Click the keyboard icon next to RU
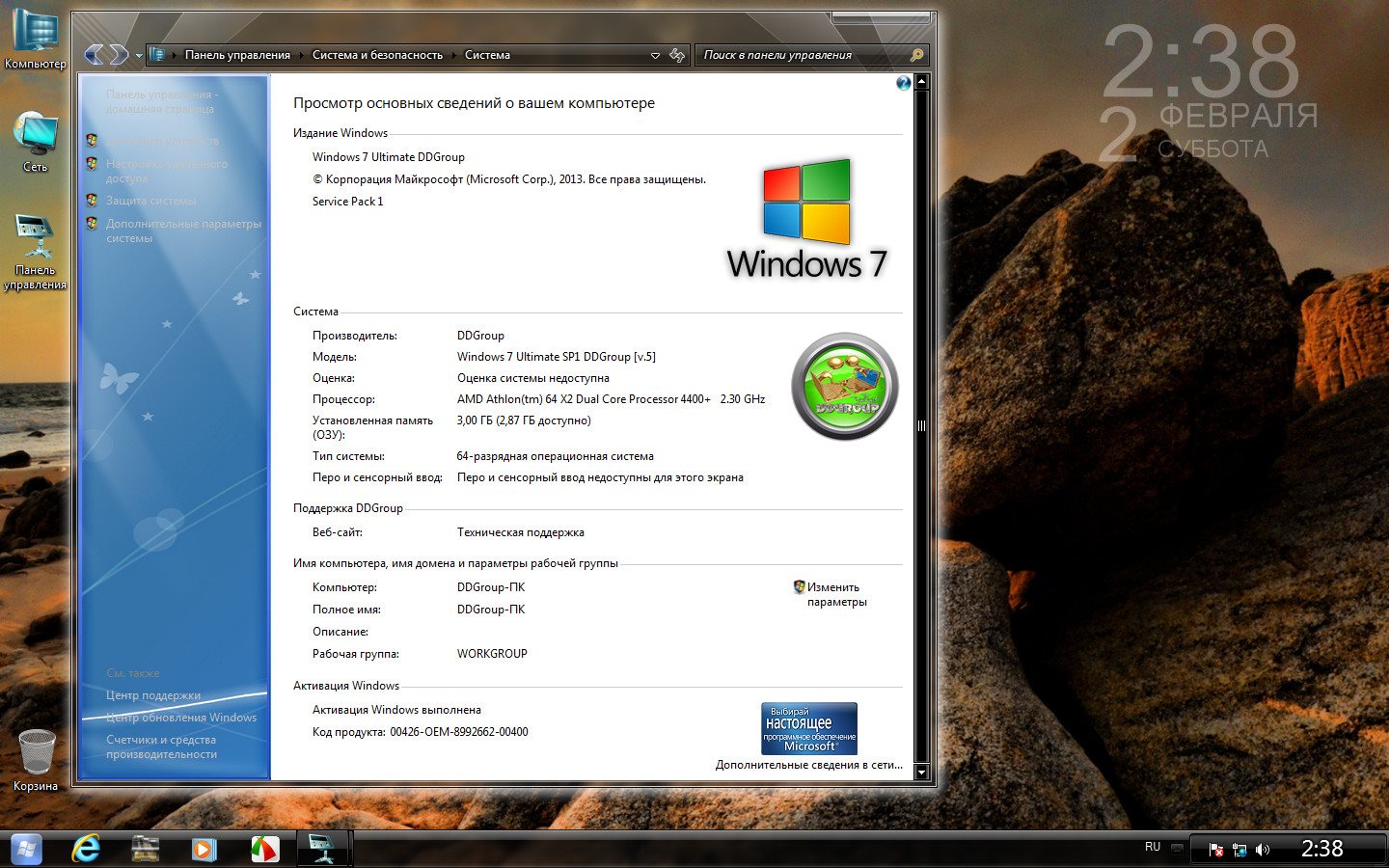1389x868 pixels. coord(1177,849)
